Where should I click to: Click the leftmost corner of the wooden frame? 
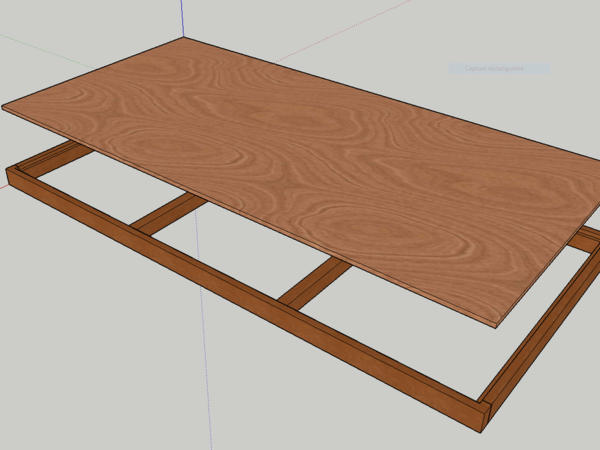tap(13, 178)
